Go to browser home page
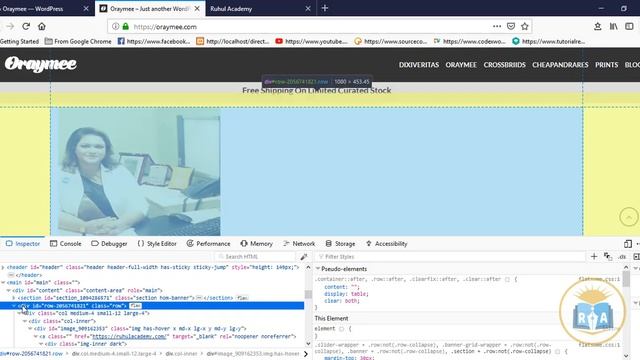The height and width of the screenshot is (360, 640). pyautogui.click(x=42, y=27)
